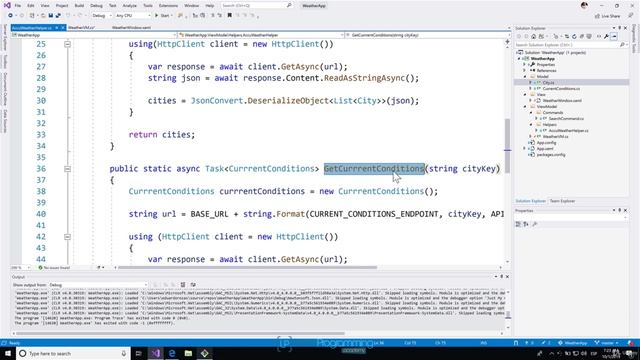Open the File menu

click(x=18, y=6)
